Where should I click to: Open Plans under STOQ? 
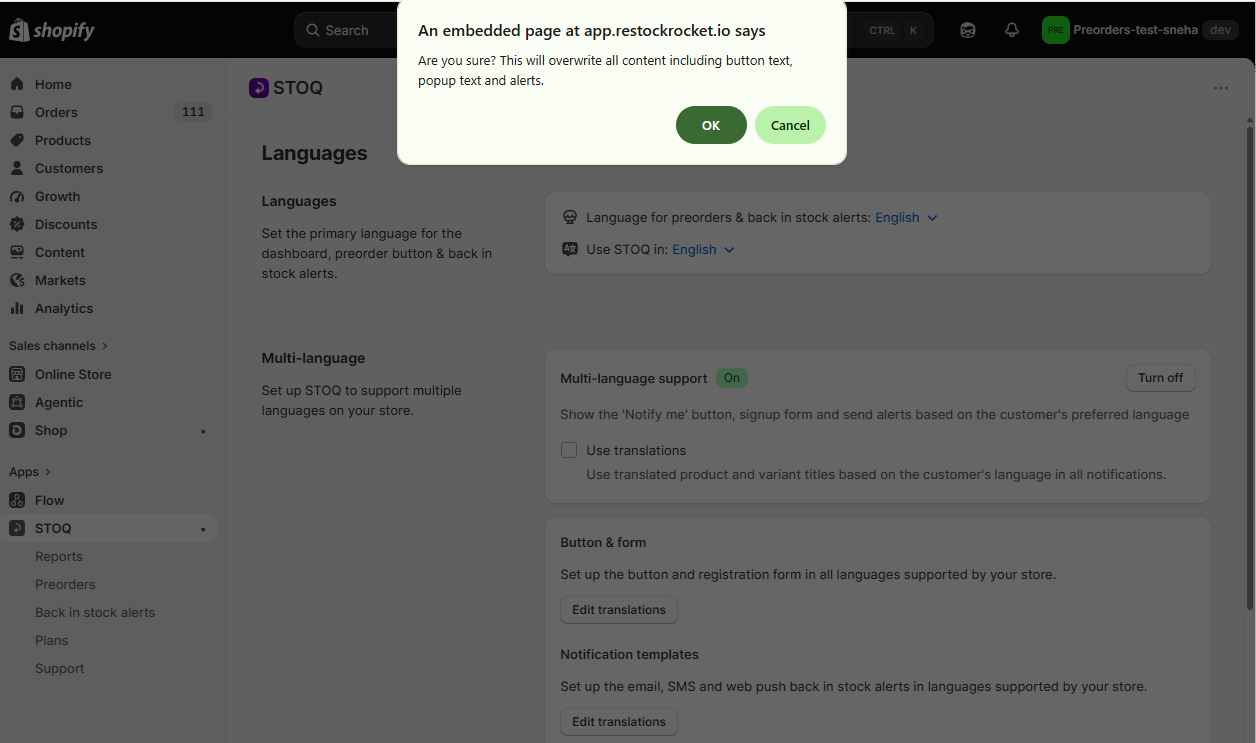click(x=52, y=640)
